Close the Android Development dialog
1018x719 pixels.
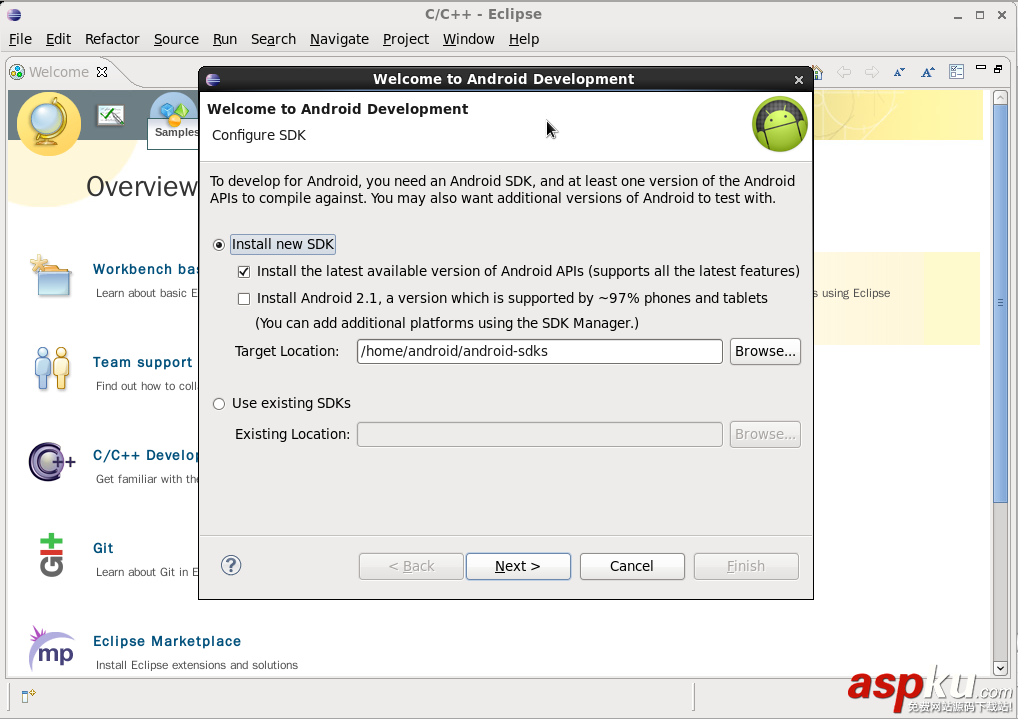click(x=799, y=80)
